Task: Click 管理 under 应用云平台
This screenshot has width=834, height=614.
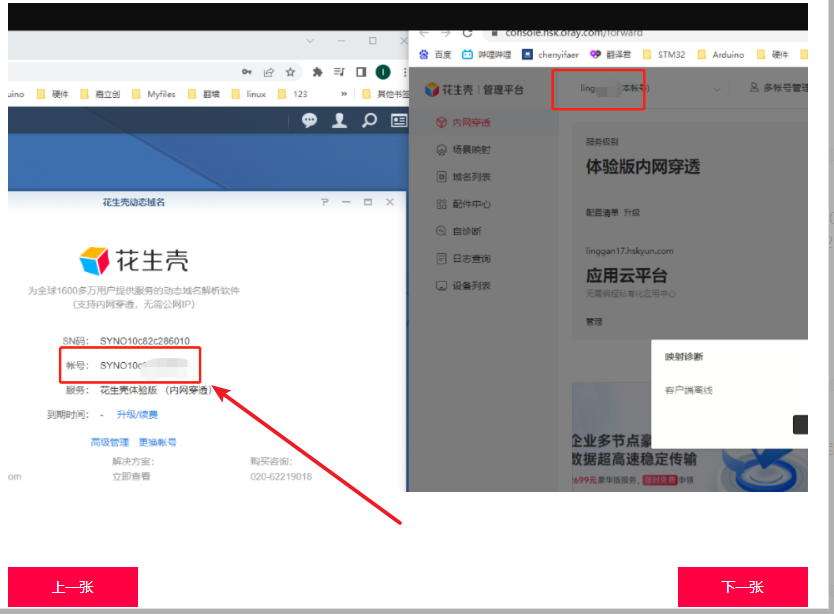Action: pyautogui.click(x=594, y=322)
